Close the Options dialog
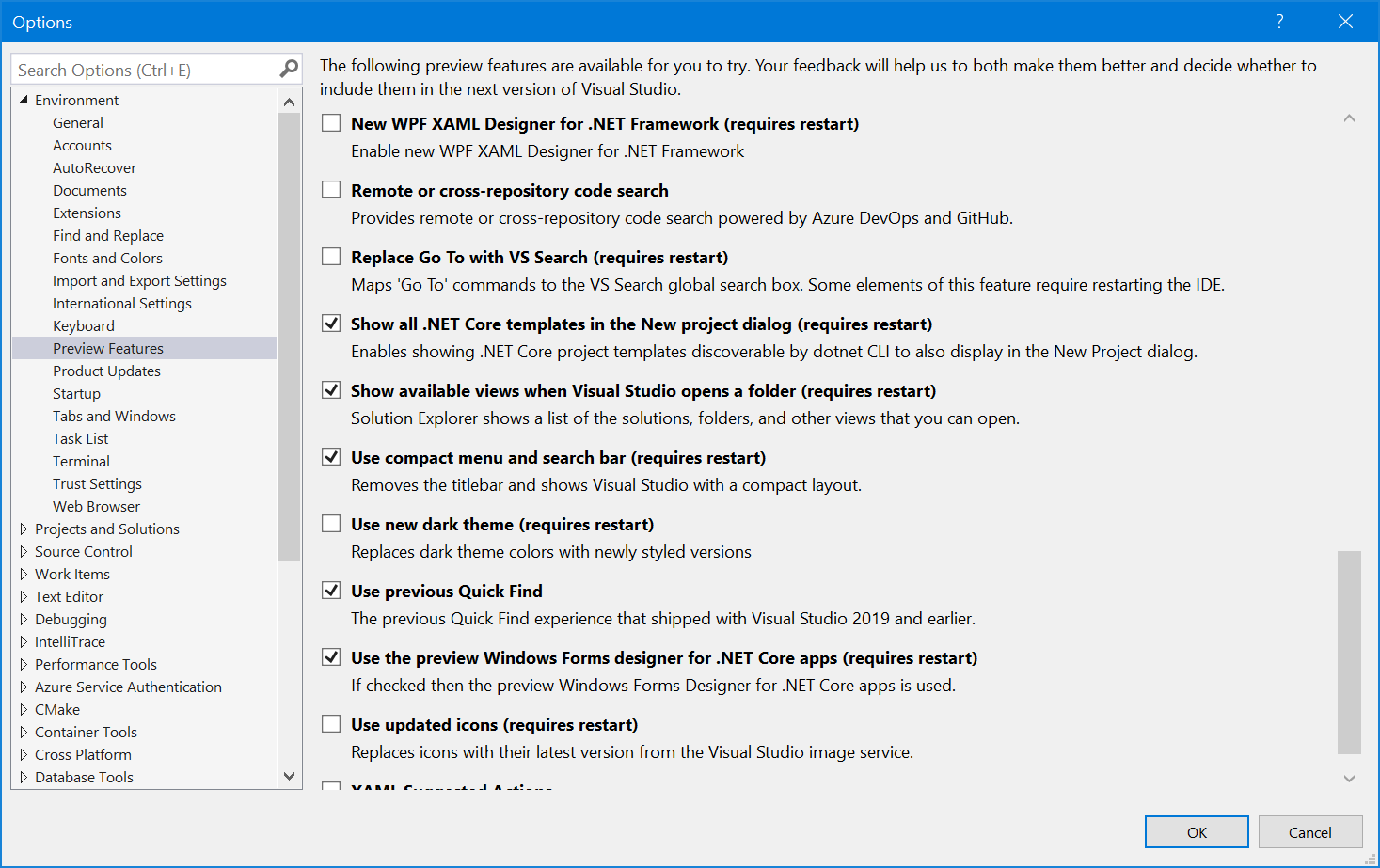Image resolution: width=1380 pixels, height=868 pixels. [x=1345, y=22]
